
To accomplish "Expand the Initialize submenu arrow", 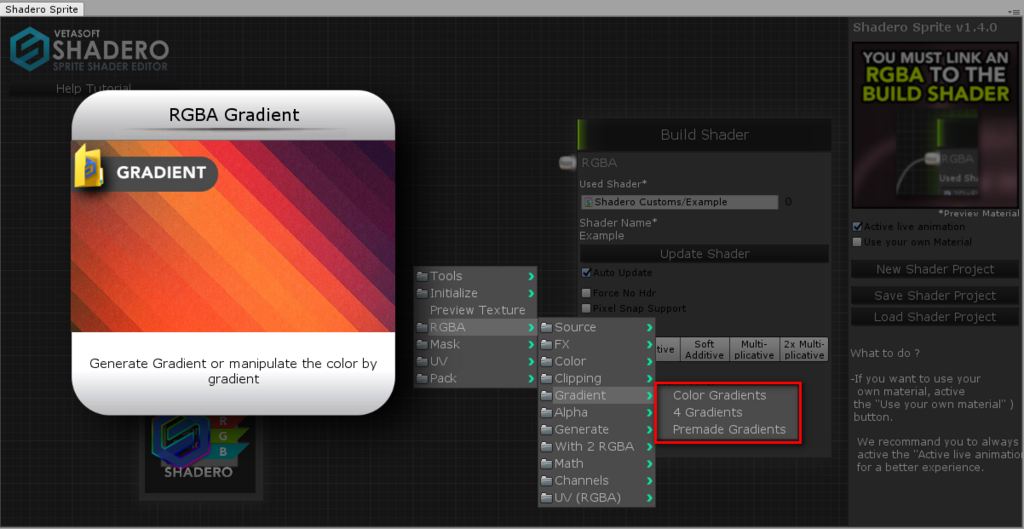I will (531, 293).
